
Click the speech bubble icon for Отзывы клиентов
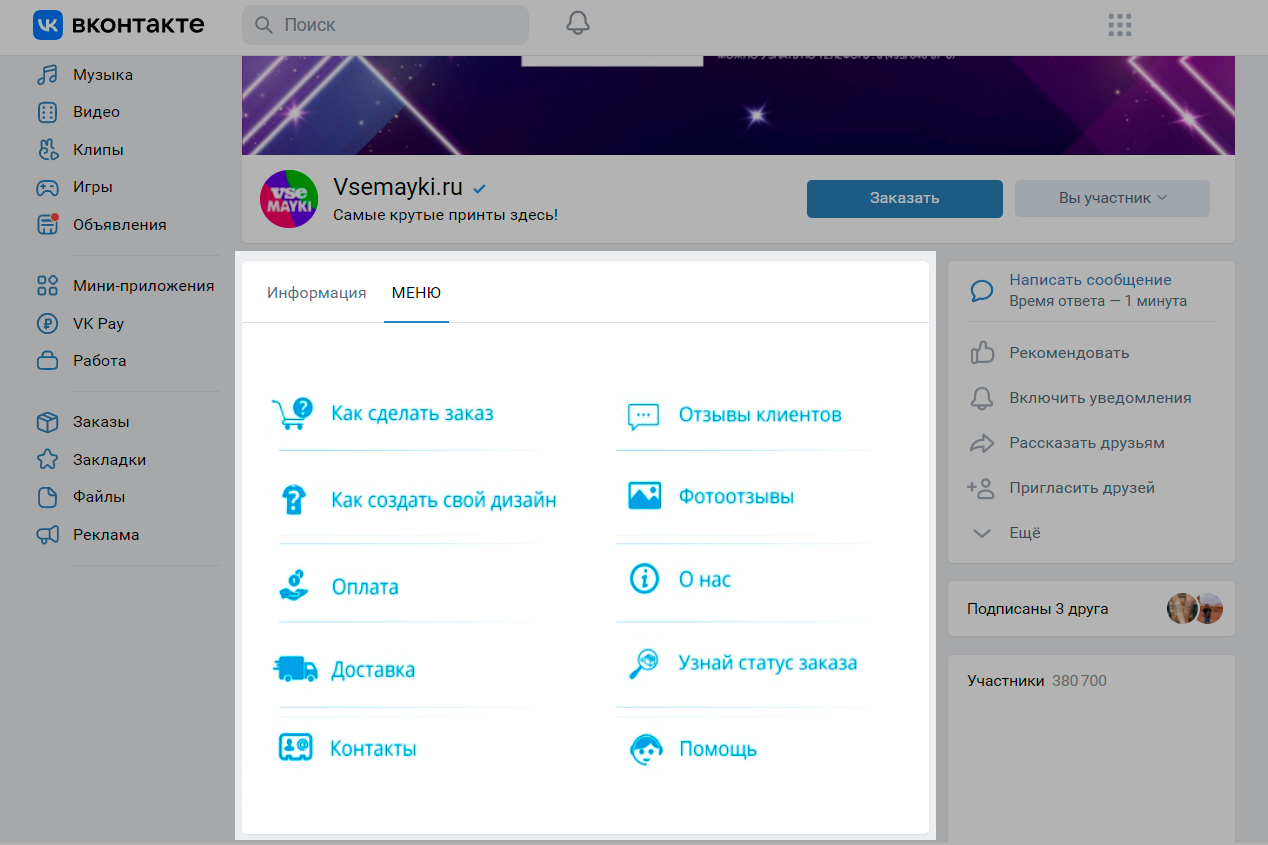click(643, 415)
